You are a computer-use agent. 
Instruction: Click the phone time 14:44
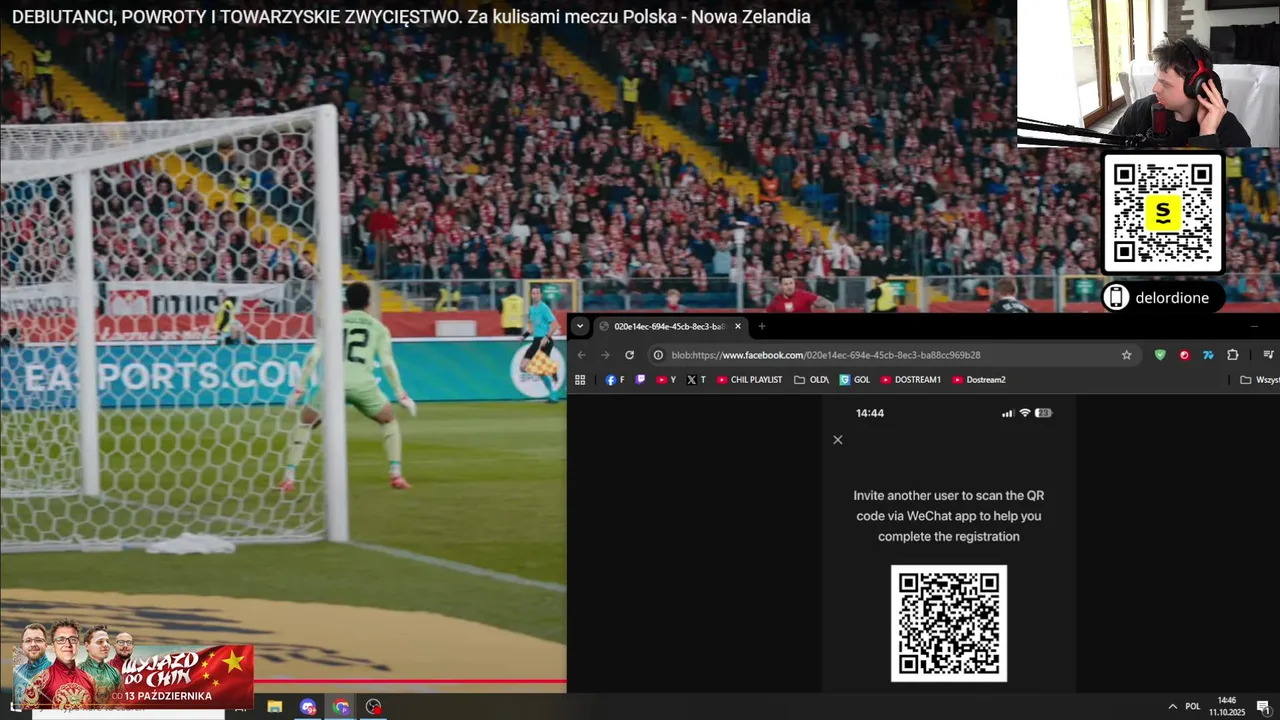click(x=870, y=413)
